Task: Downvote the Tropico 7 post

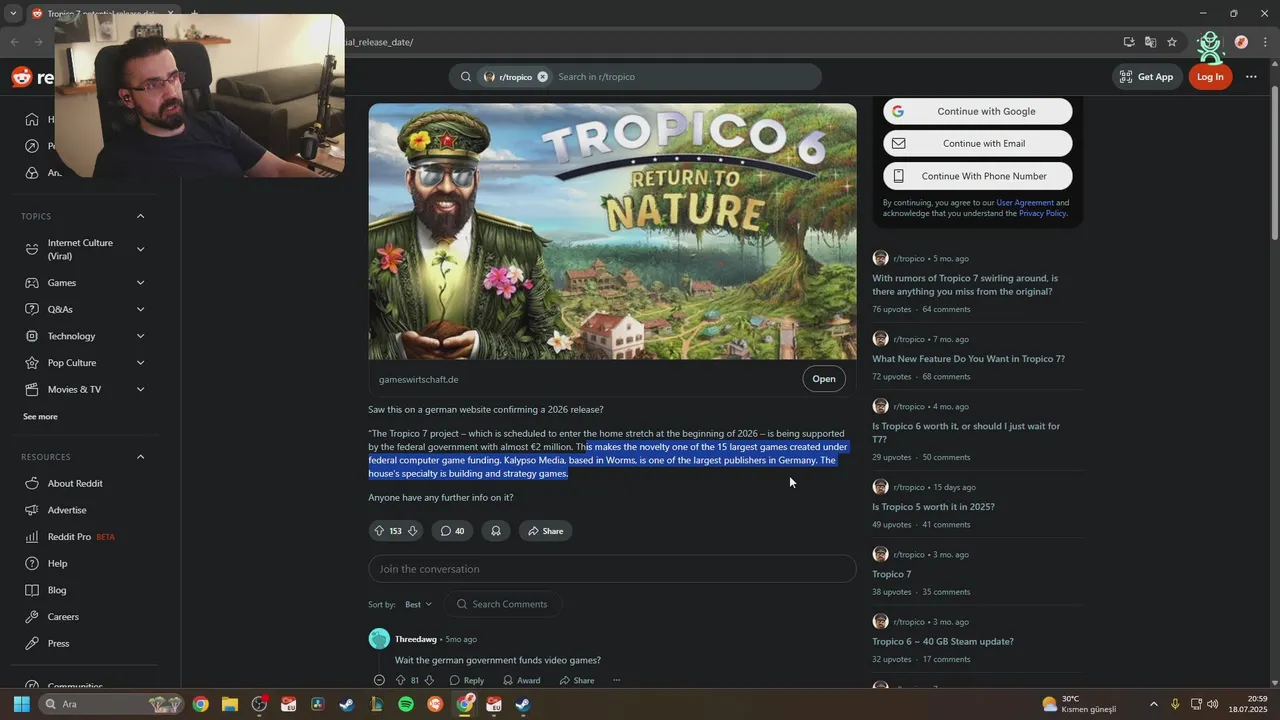Action: 412,531
